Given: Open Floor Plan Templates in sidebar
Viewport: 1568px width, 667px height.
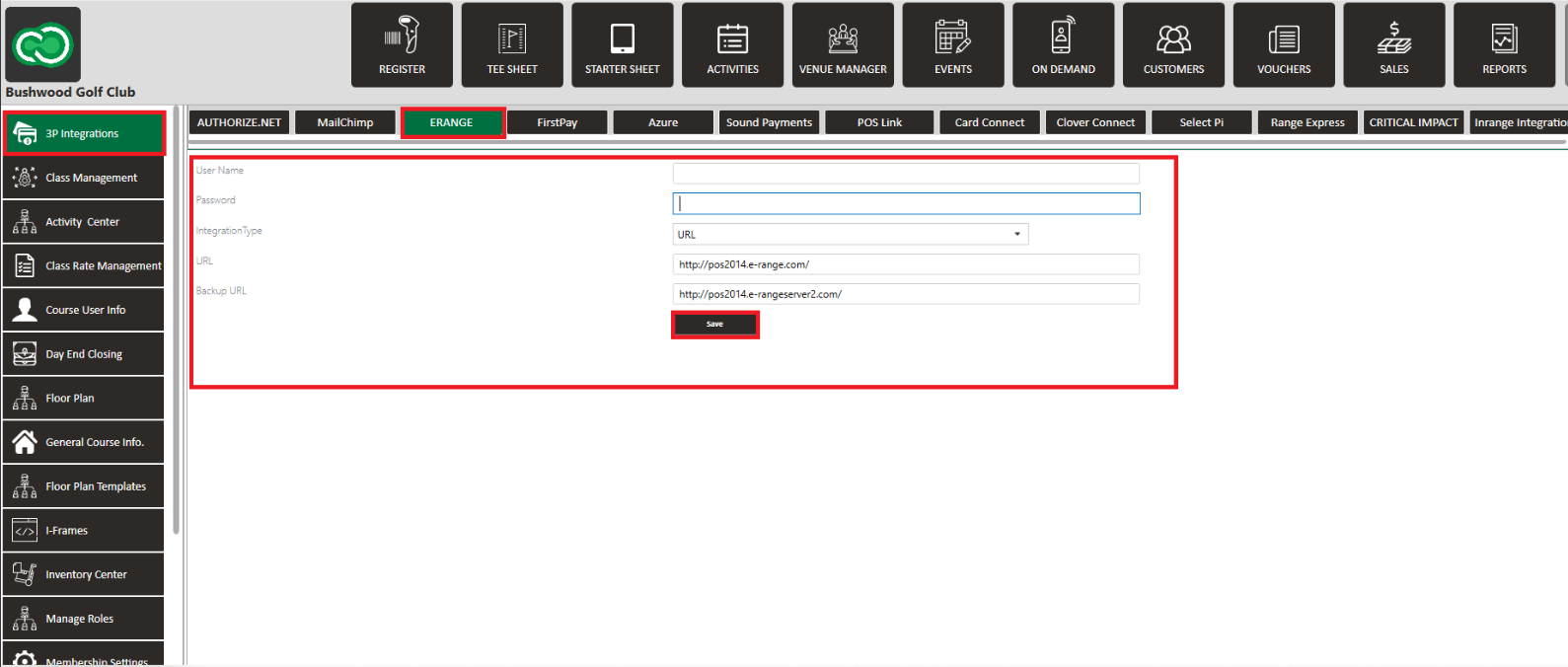Looking at the screenshot, I should coord(84,486).
